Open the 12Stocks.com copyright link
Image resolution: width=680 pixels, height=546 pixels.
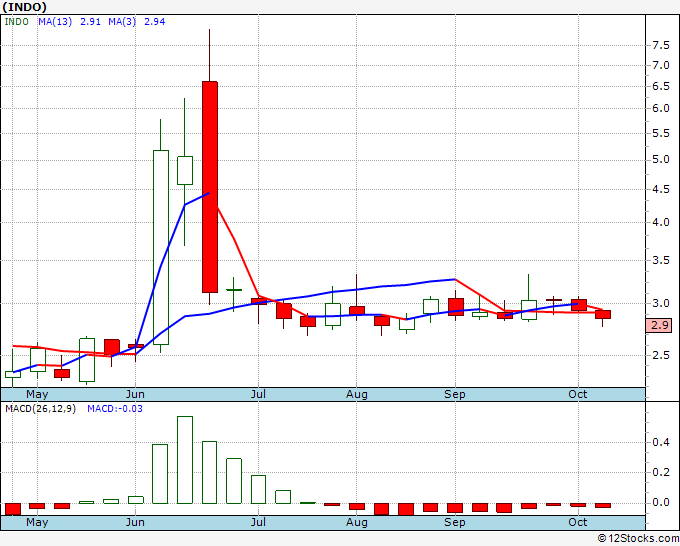pos(638,538)
